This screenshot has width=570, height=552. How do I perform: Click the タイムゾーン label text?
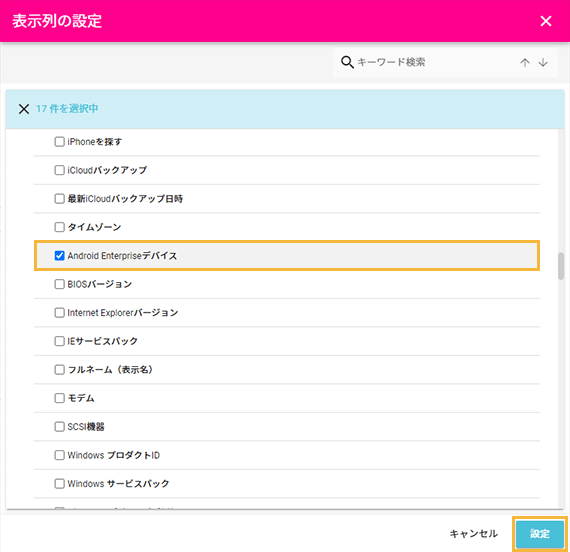tap(95, 227)
